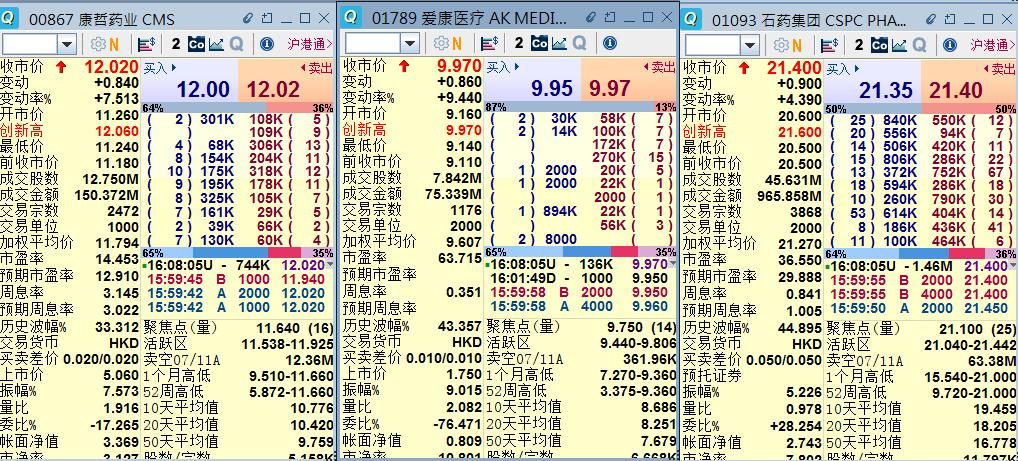Open chart icon in 00867 CMS window
The width and height of the screenshot is (1018, 461).
216,44
